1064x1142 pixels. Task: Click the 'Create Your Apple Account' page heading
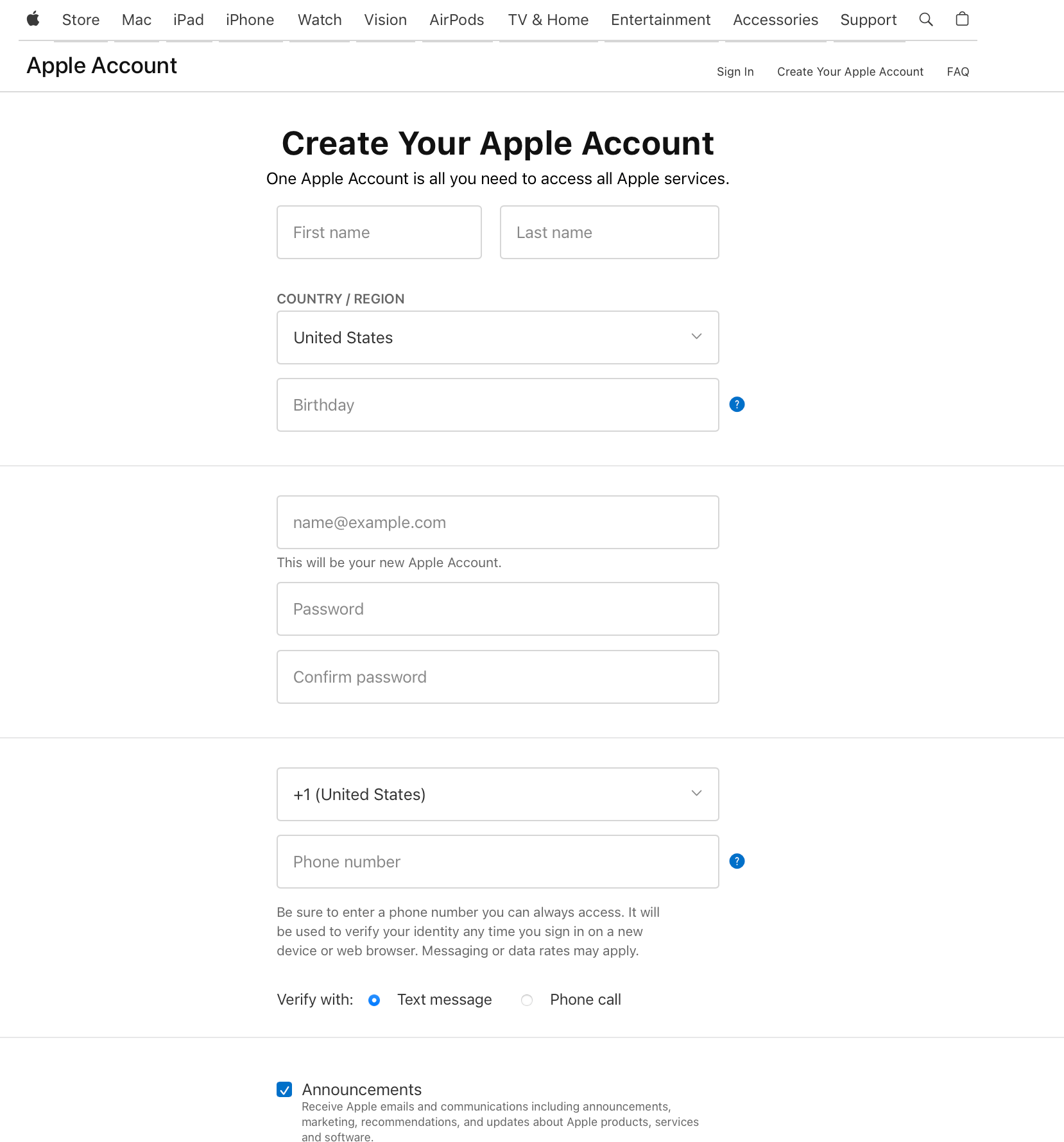coord(498,143)
